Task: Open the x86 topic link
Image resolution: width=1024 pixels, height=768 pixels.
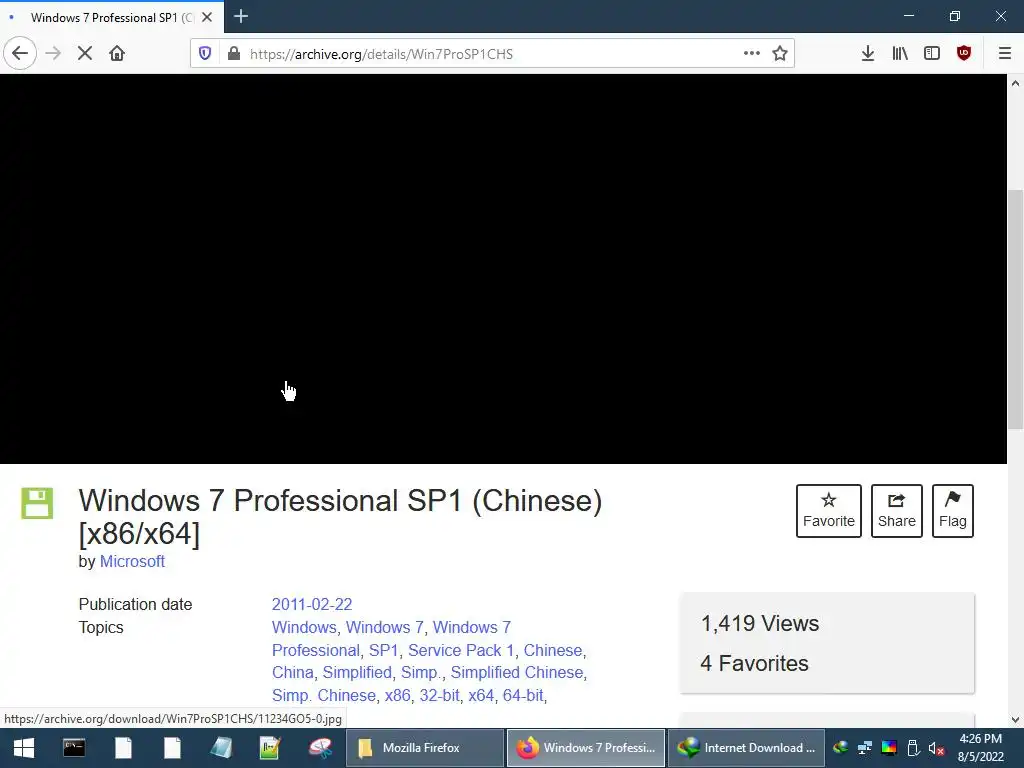Action: click(397, 696)
